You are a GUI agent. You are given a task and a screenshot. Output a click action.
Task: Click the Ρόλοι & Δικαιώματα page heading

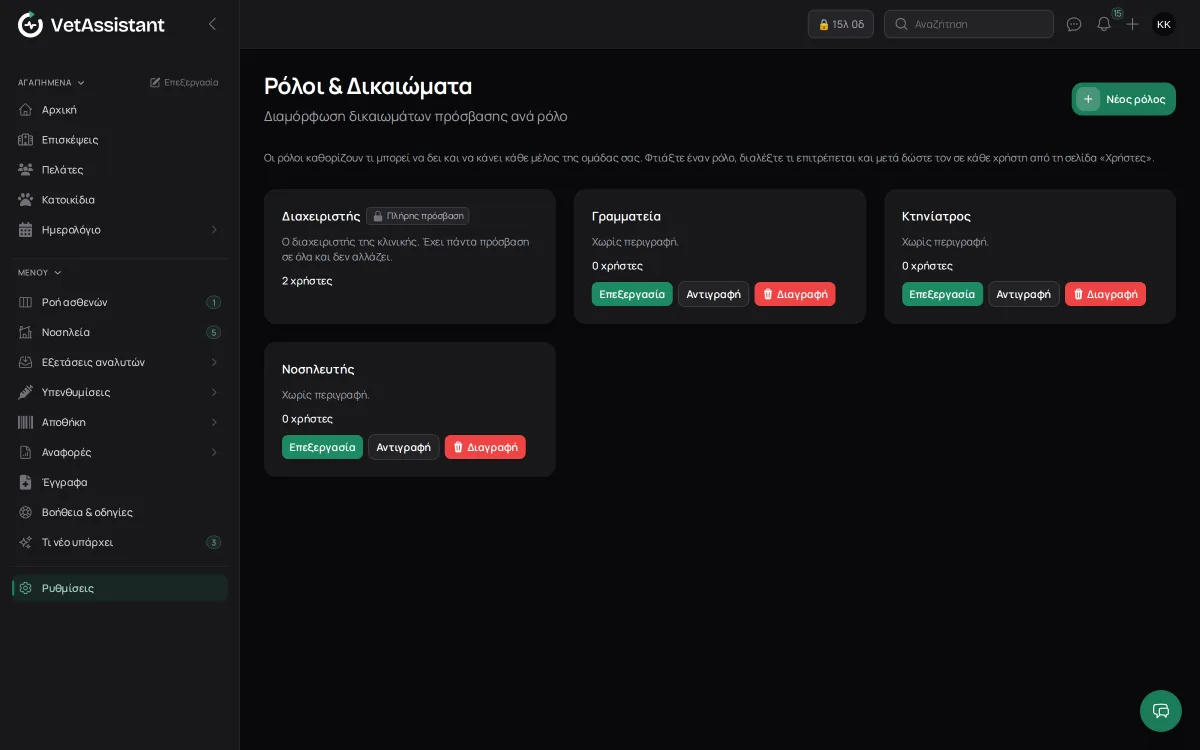coord(368,86)
